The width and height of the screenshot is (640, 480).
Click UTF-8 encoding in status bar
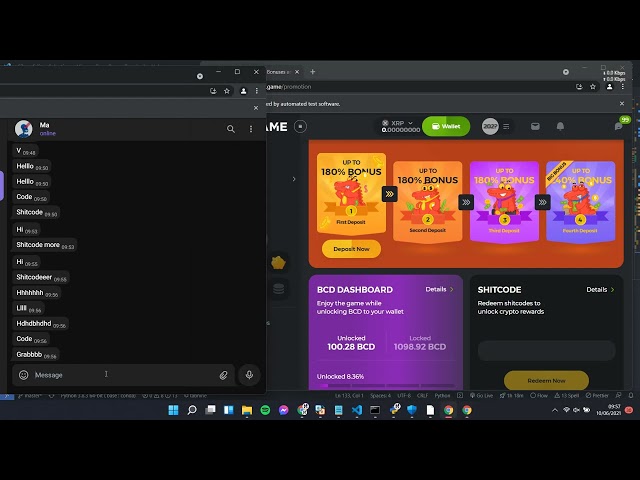coord(404,396)
